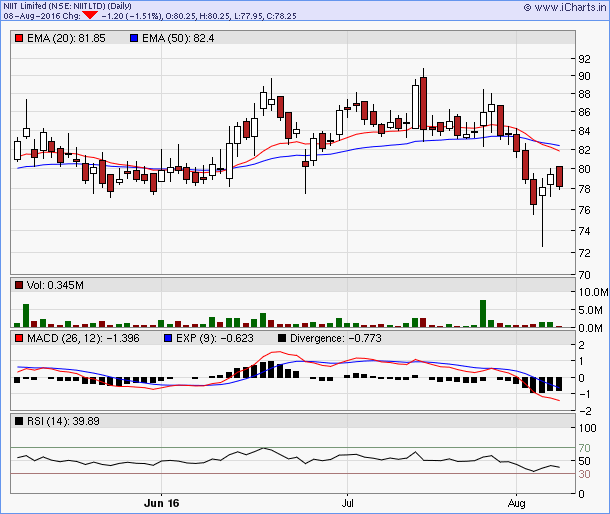Click the Divergence: -0.773 label

[336, 338]
